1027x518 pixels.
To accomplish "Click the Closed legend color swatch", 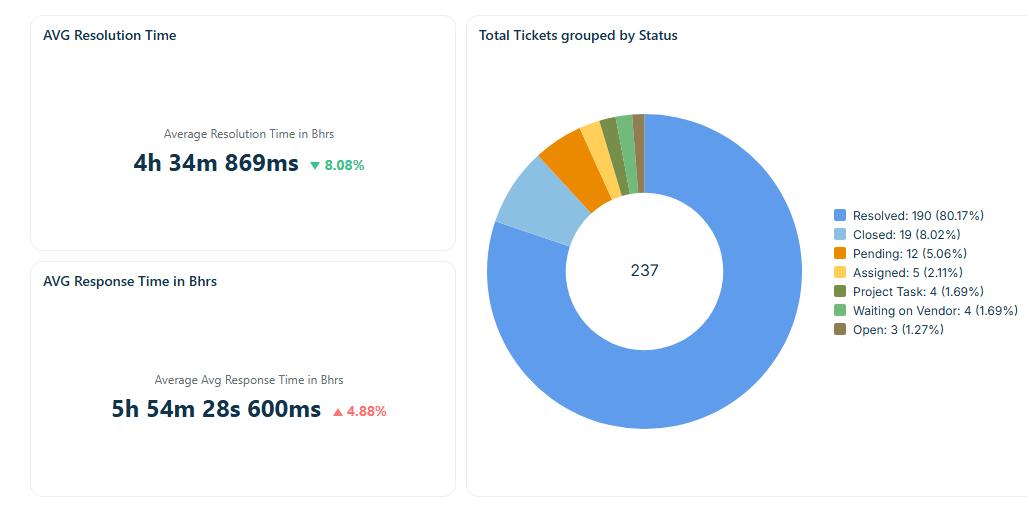I will tap(840, 234).
